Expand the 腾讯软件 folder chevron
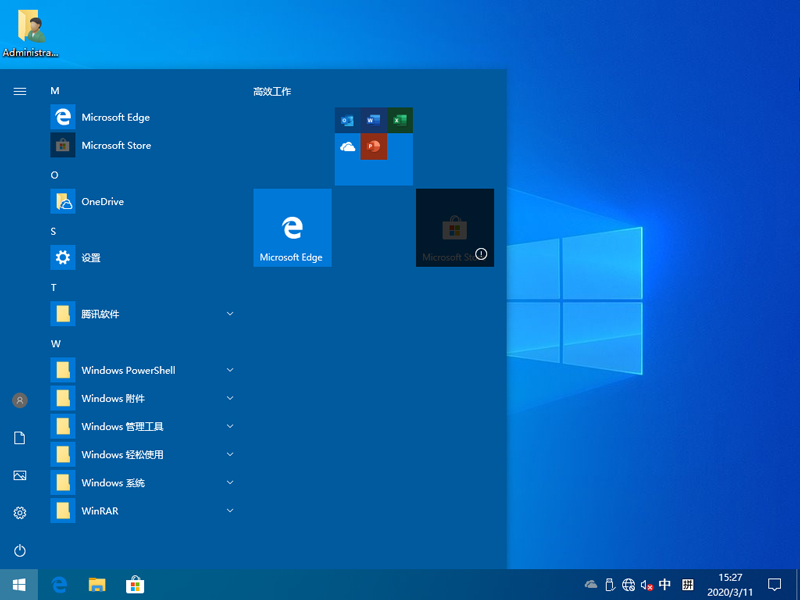The image size is (800, 600). [x=230, y=313]
